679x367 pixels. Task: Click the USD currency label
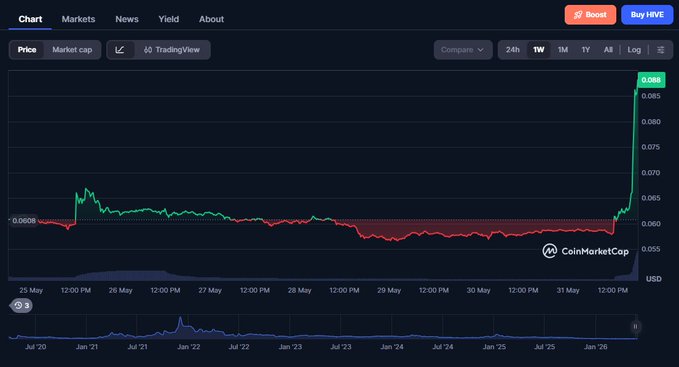653,279
